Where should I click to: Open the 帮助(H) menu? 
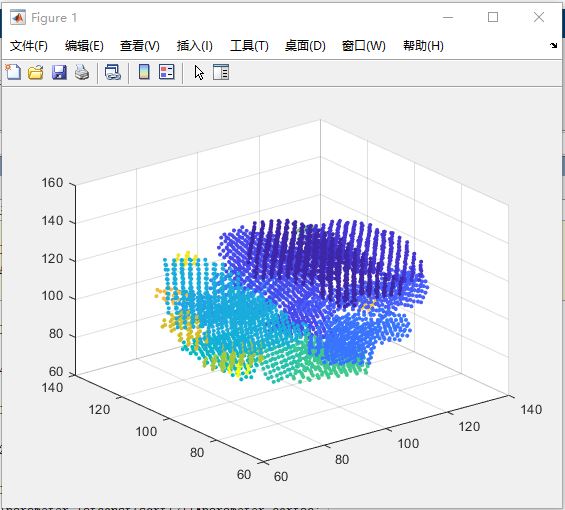pyautogui.click(x=423, y=46)
